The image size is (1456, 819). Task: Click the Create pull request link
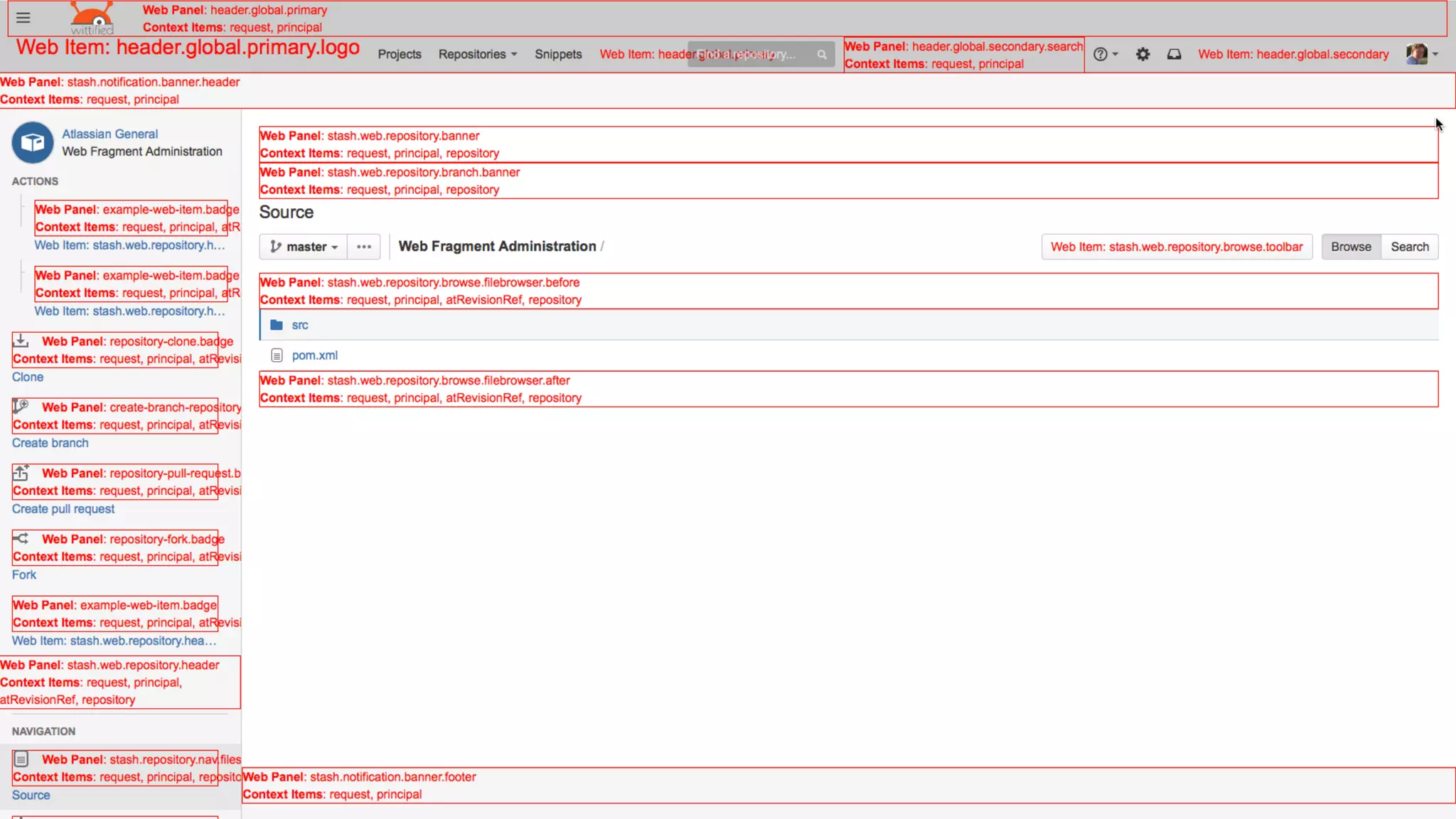tap(63, 509)
